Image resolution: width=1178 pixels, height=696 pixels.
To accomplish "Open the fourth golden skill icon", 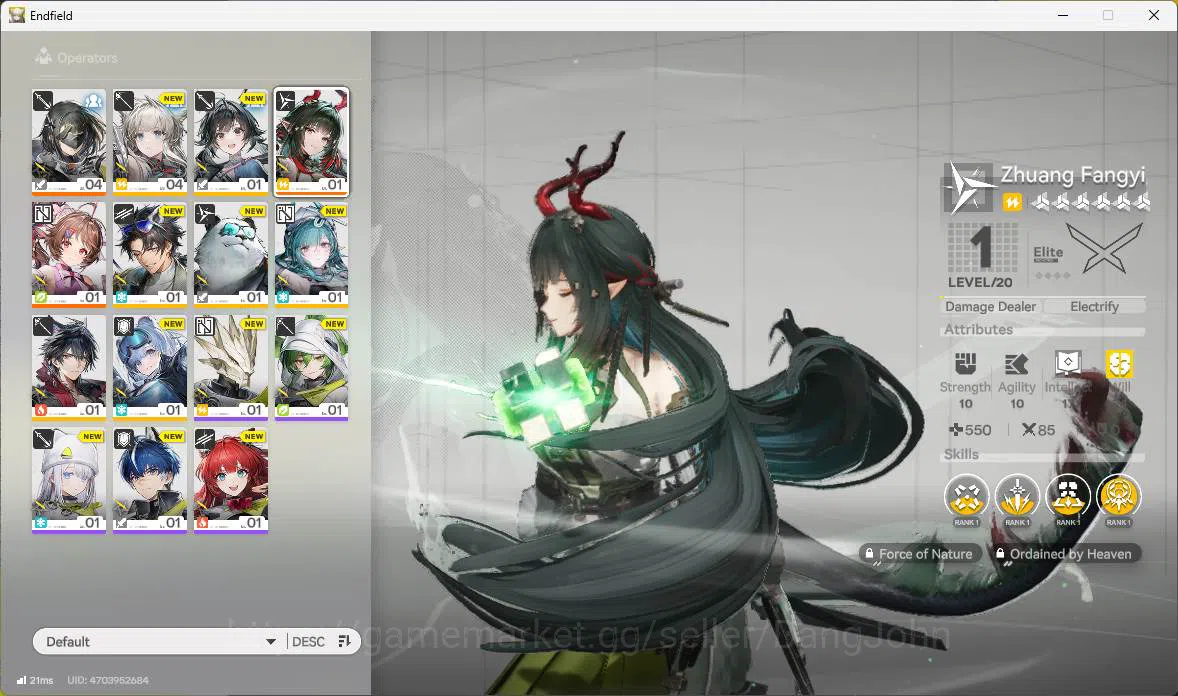I will (x=1119, y=498).
